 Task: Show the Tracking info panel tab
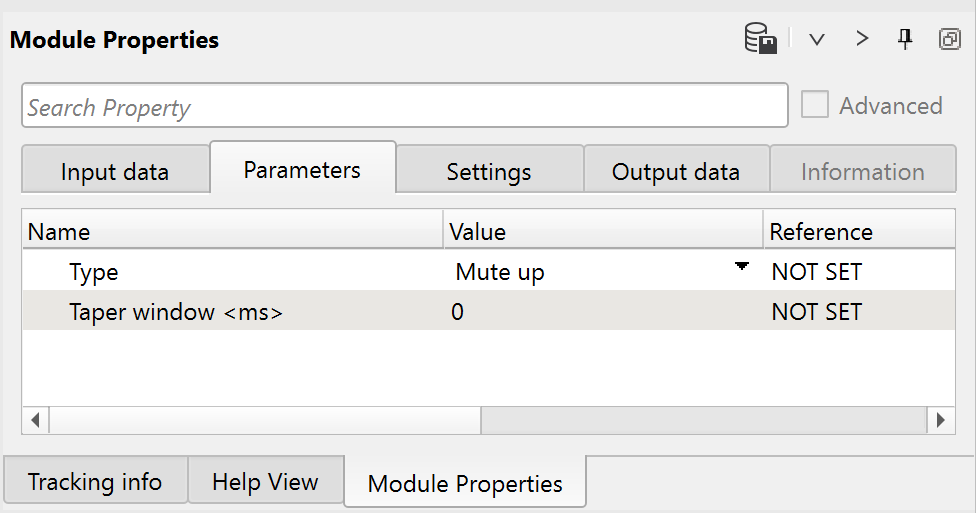95,482
